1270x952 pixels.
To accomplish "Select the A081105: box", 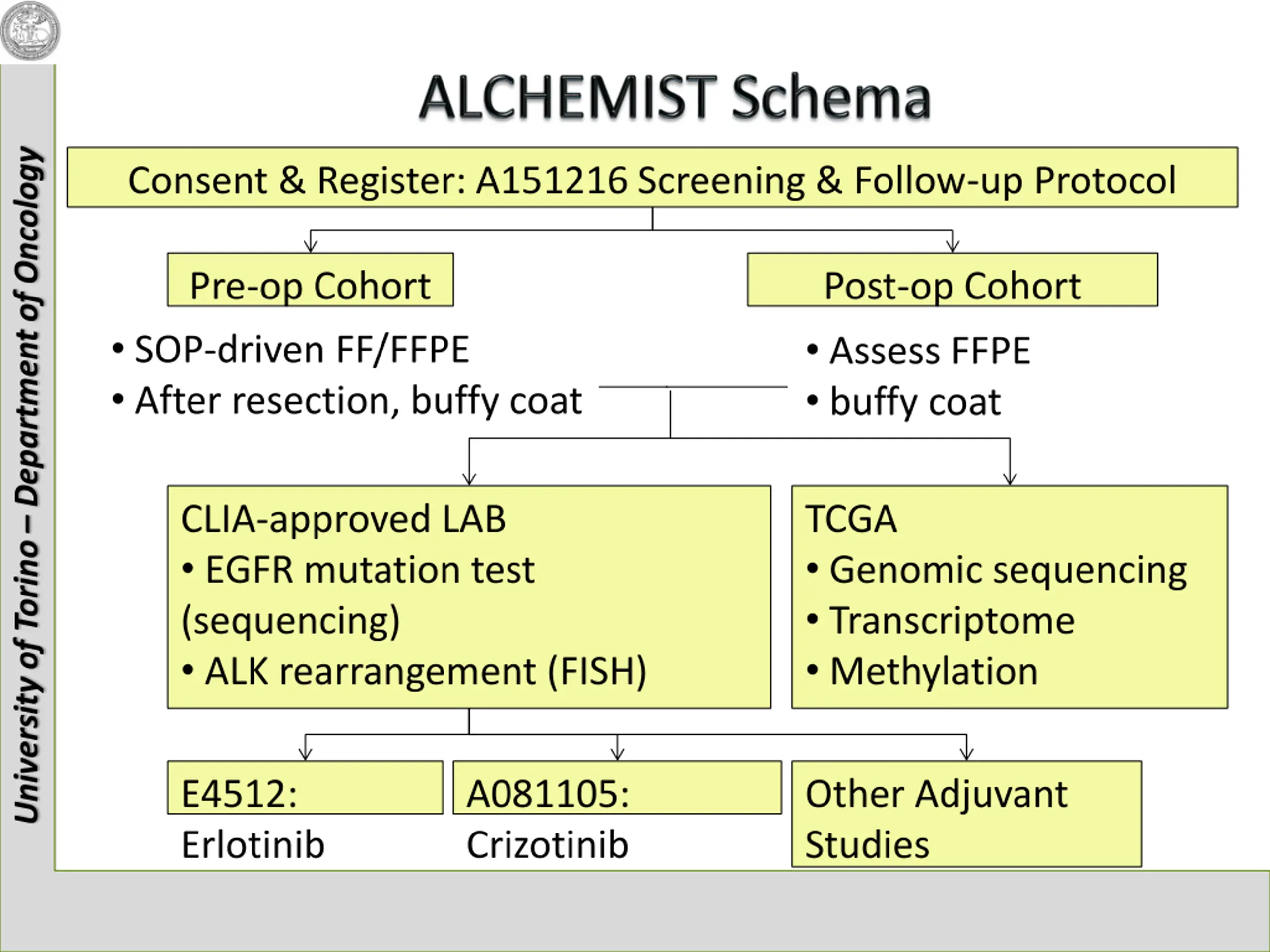I will click(x=617, y=787).
